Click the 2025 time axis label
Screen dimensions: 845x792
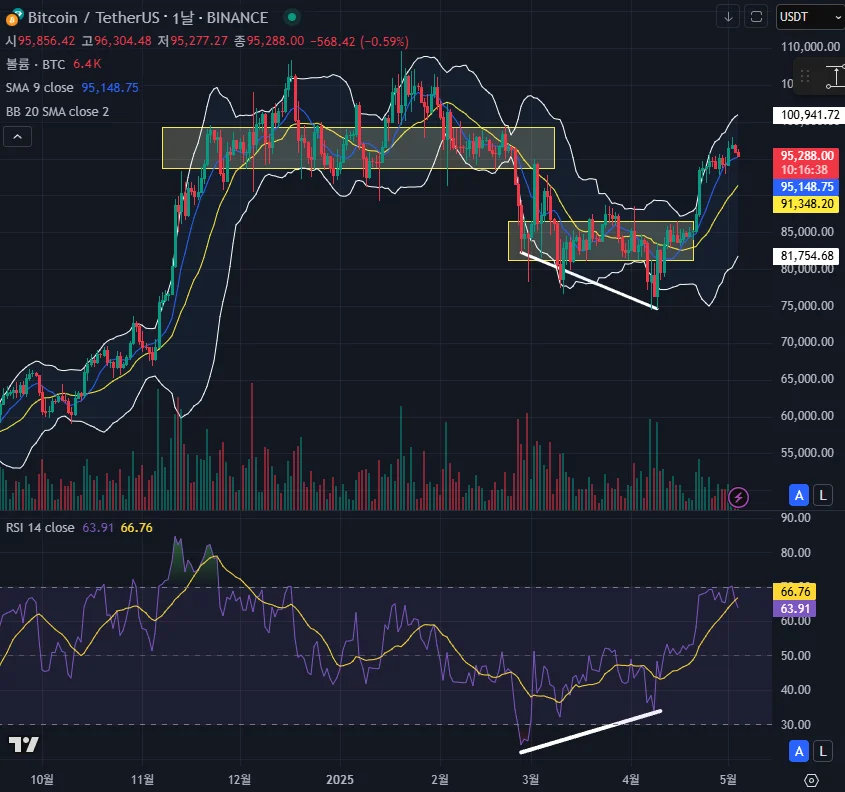point(340,780)
